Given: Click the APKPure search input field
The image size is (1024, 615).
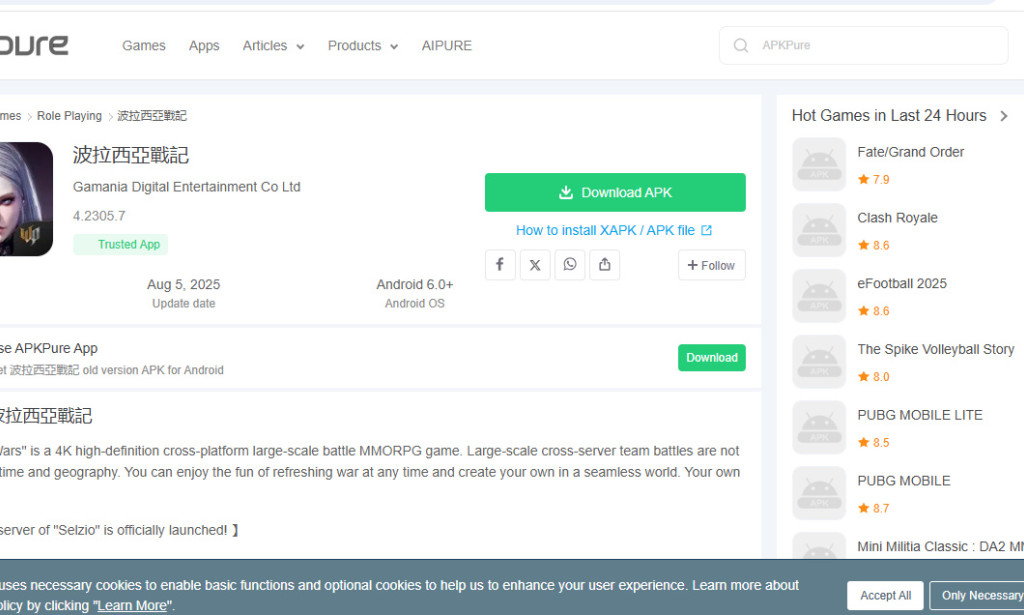Looking at the screenshot, I should 862,45.
